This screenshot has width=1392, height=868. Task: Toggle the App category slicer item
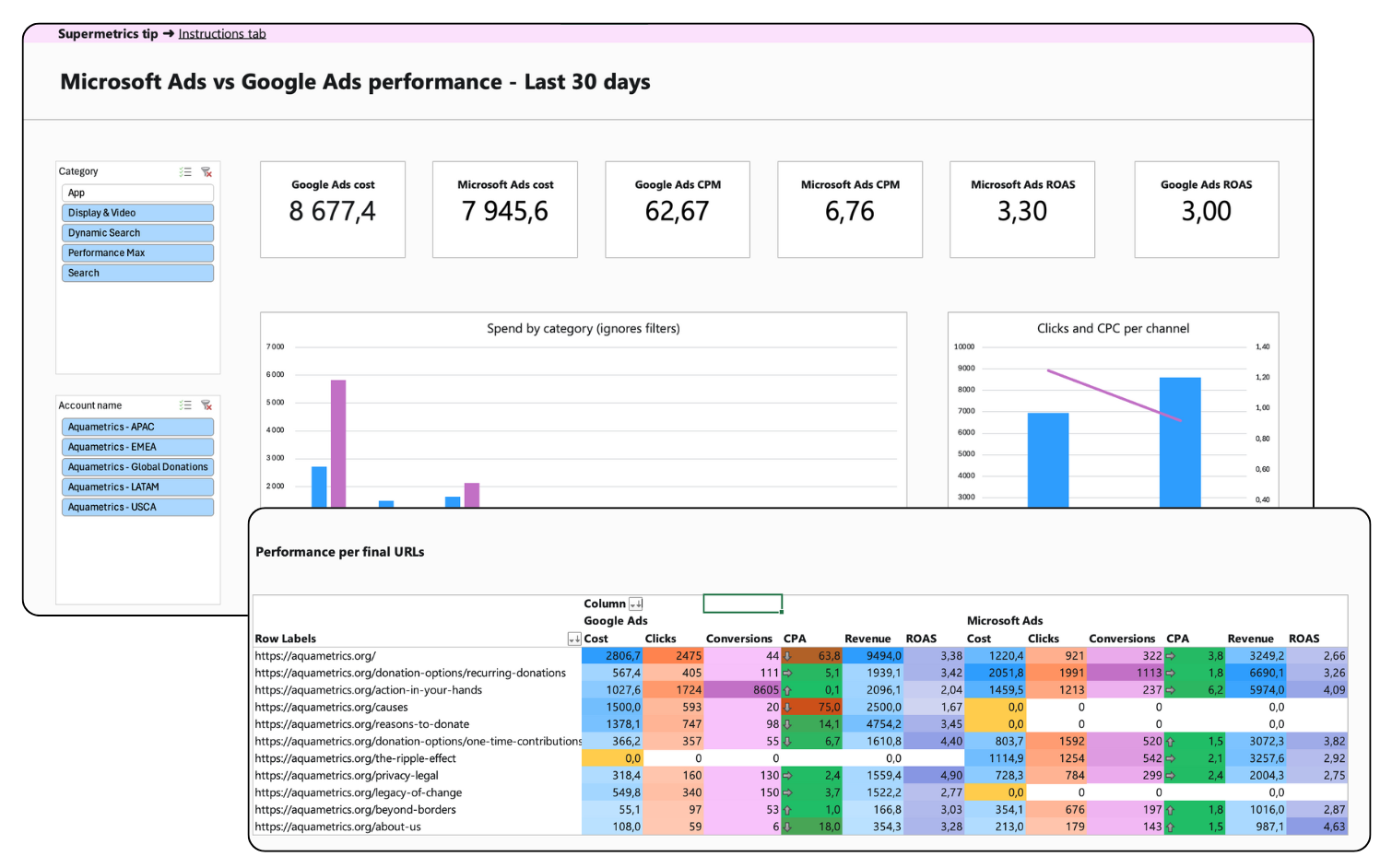(137, 194)
